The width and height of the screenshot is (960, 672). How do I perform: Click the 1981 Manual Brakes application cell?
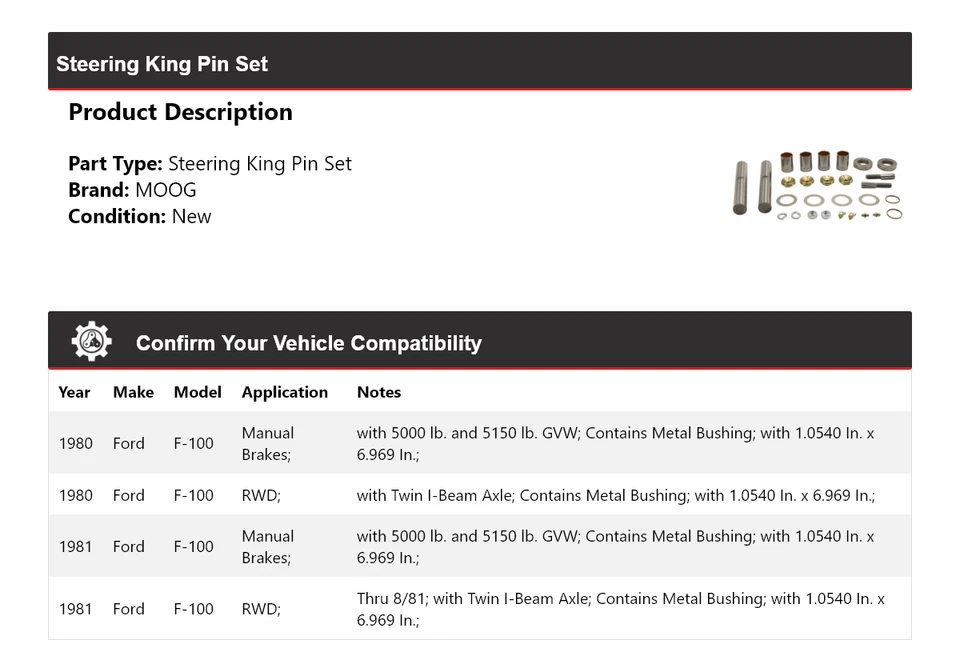[x=268, y=547]
